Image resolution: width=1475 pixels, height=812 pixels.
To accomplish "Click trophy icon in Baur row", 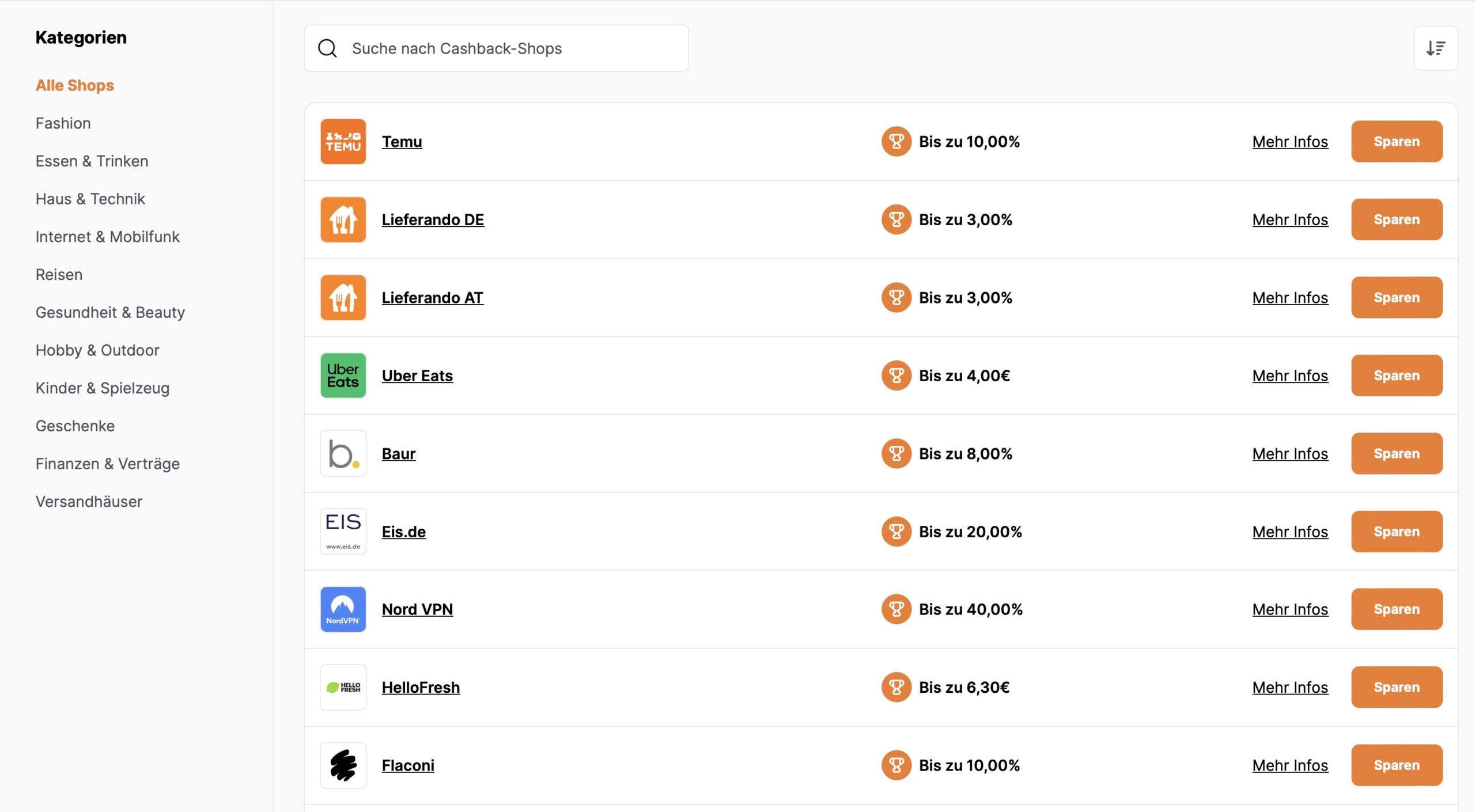I will click(896, 454).
